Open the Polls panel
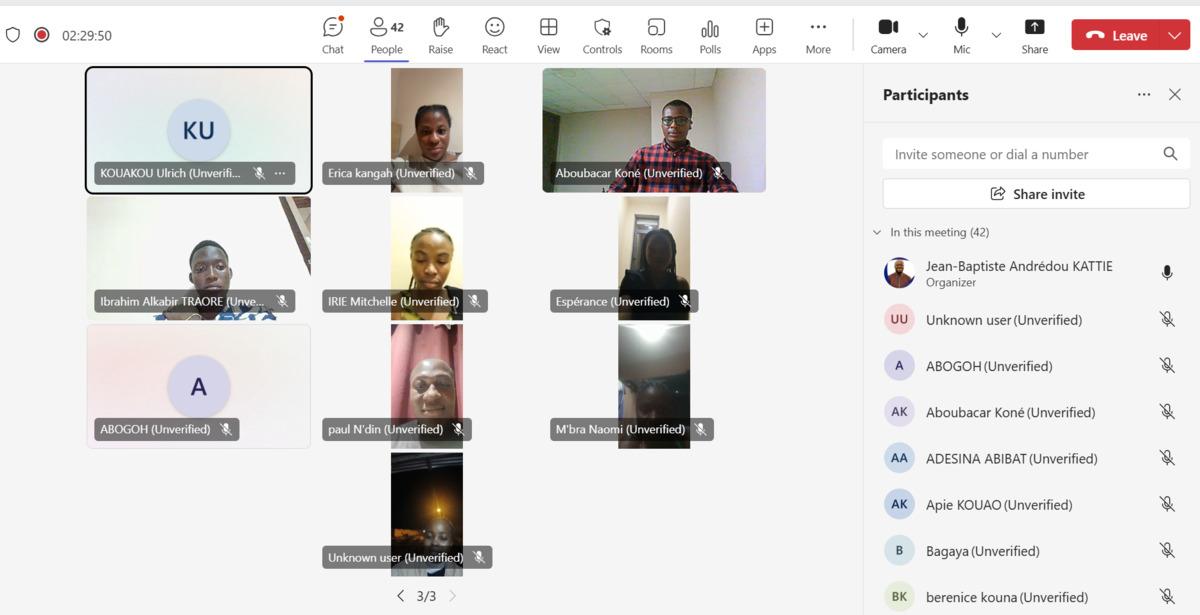The height and width of the screenshot is (615, 1200). tap(710, 35)
